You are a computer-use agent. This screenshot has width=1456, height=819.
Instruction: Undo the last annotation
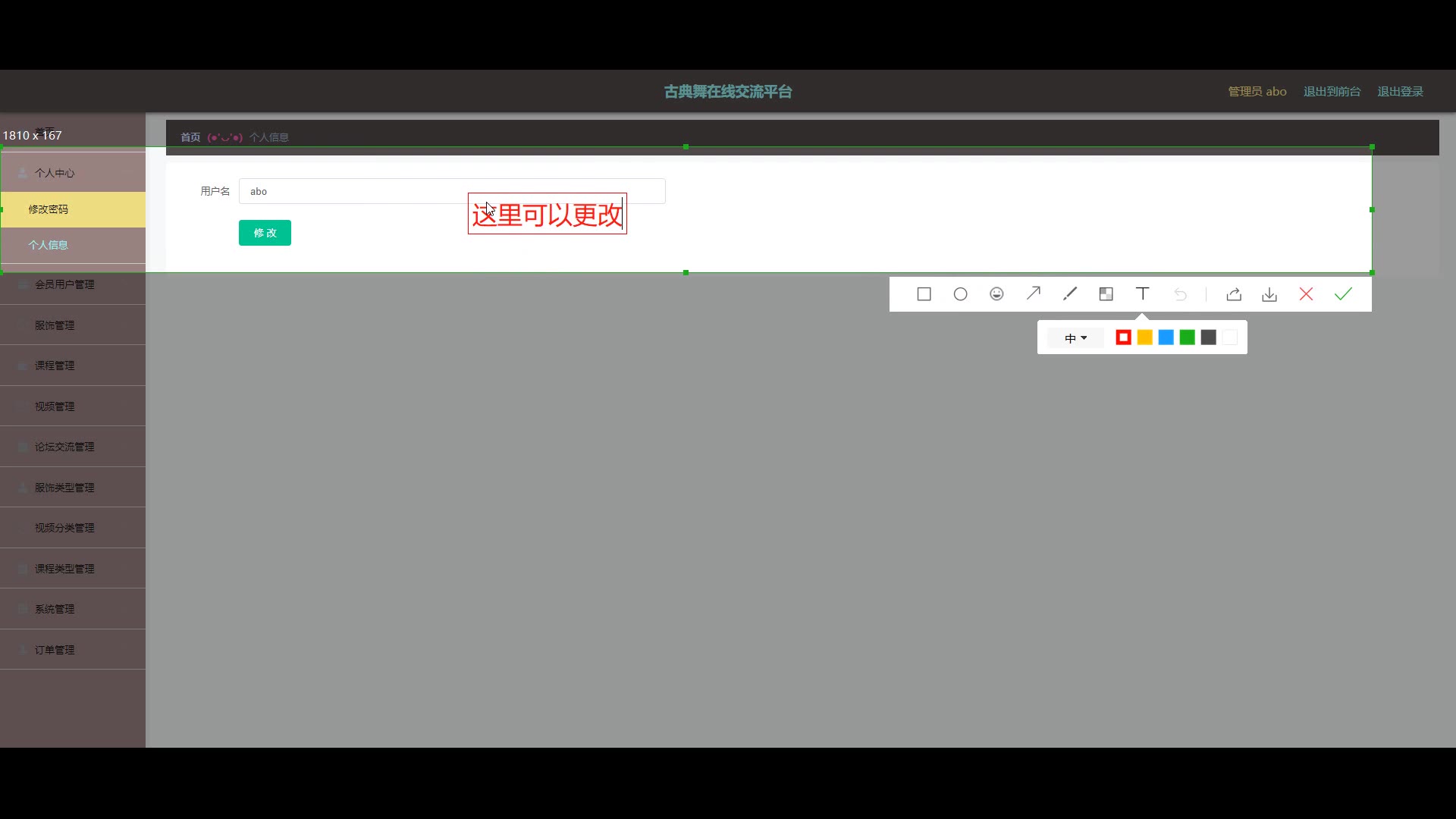[1180, 294]
